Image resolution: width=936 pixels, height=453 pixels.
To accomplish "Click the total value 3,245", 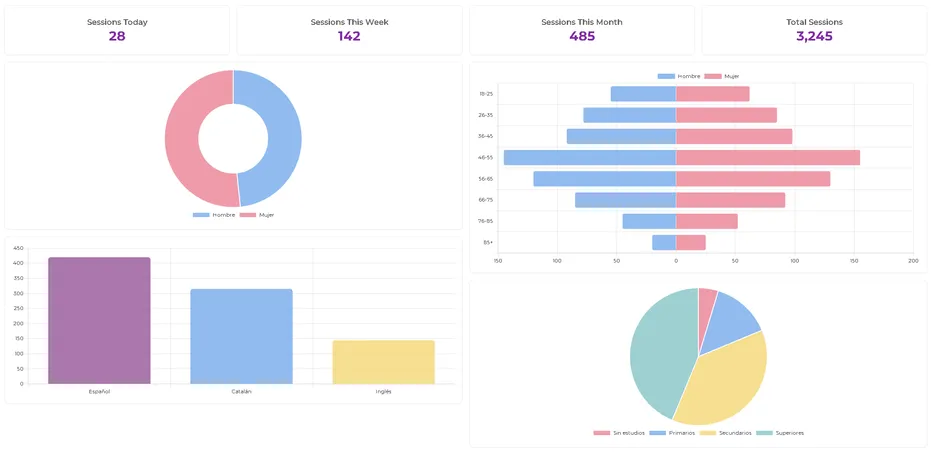I will click(814, 36).
